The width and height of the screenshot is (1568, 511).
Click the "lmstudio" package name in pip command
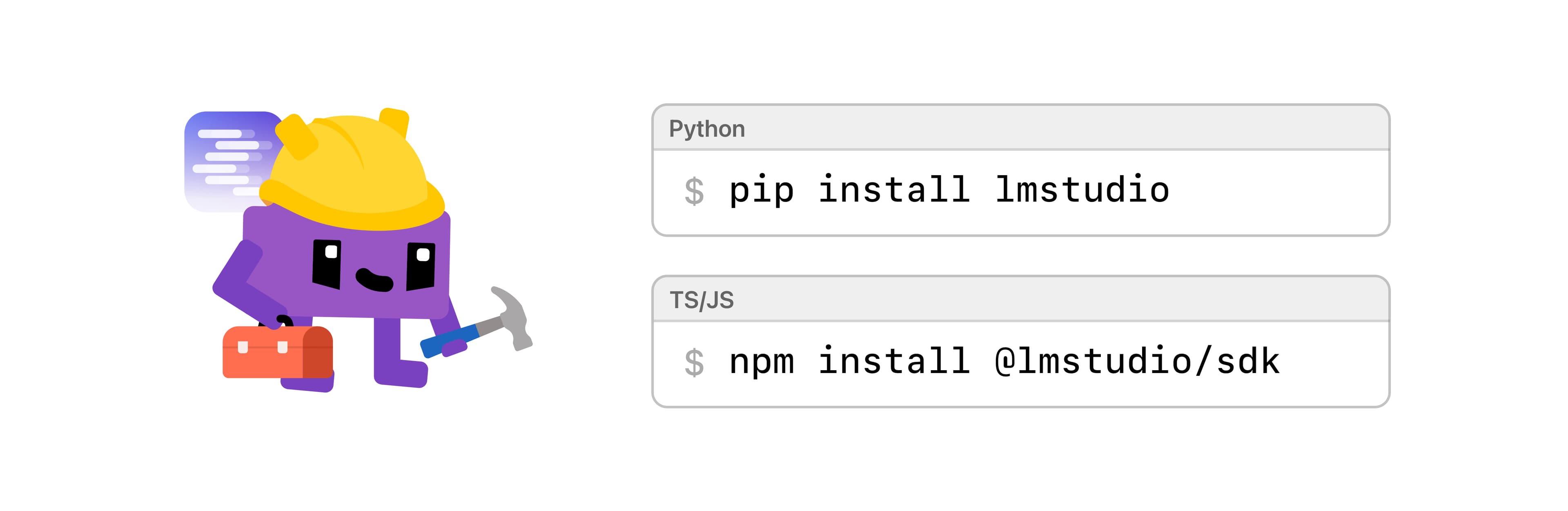pyautogui.click(x=1082, y=189)
